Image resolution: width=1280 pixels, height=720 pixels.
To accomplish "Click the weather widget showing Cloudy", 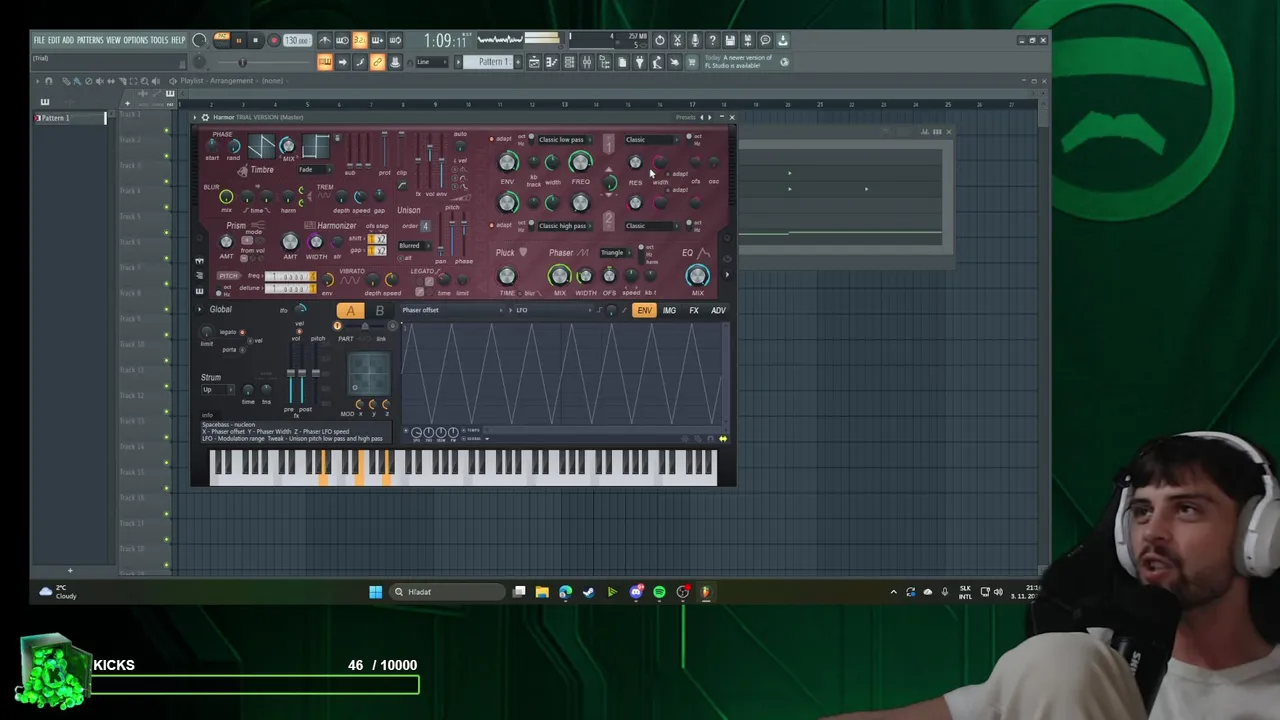I will (57, 592).
